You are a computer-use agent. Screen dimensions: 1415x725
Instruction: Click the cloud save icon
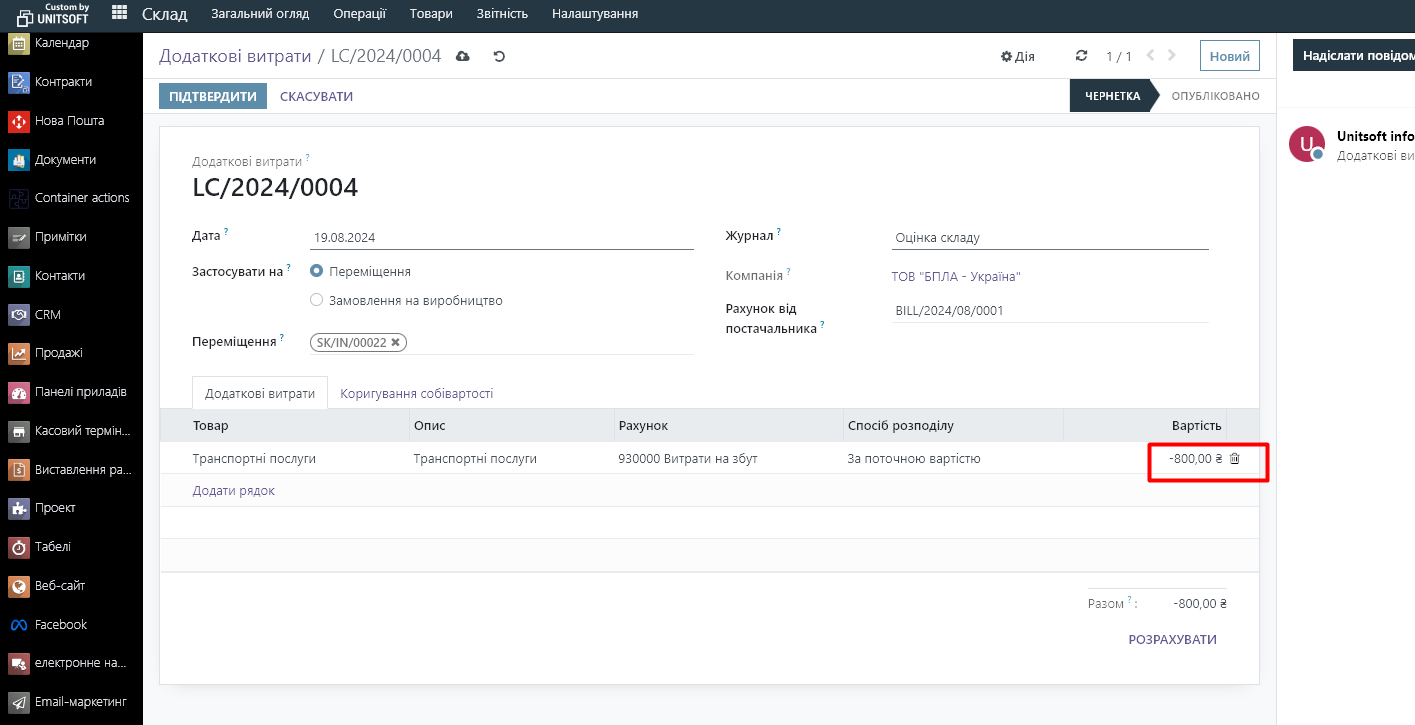pos(462,57)
